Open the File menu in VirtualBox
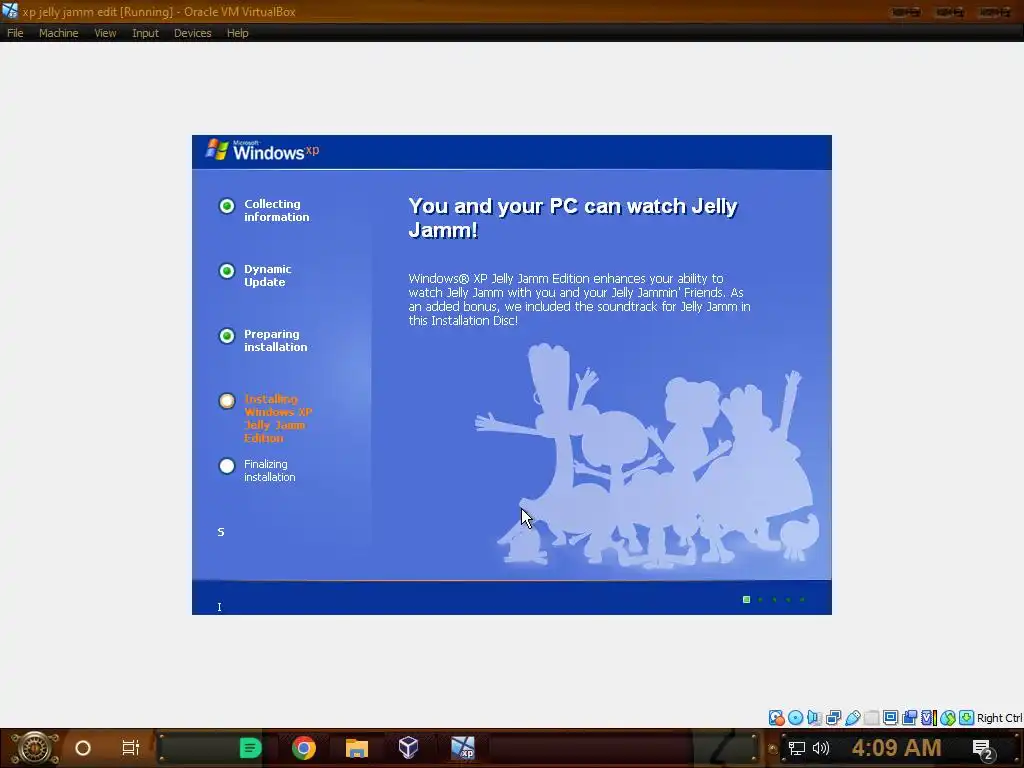 click(x=15, y=33)
